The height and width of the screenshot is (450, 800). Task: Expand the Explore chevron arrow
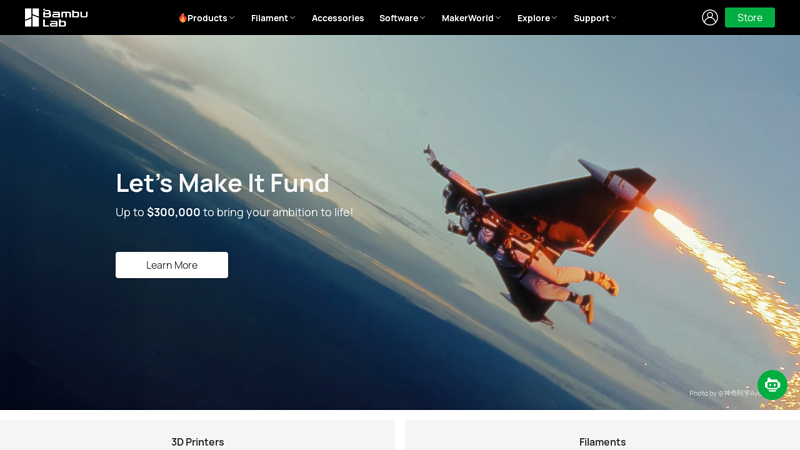coord(554,18)
